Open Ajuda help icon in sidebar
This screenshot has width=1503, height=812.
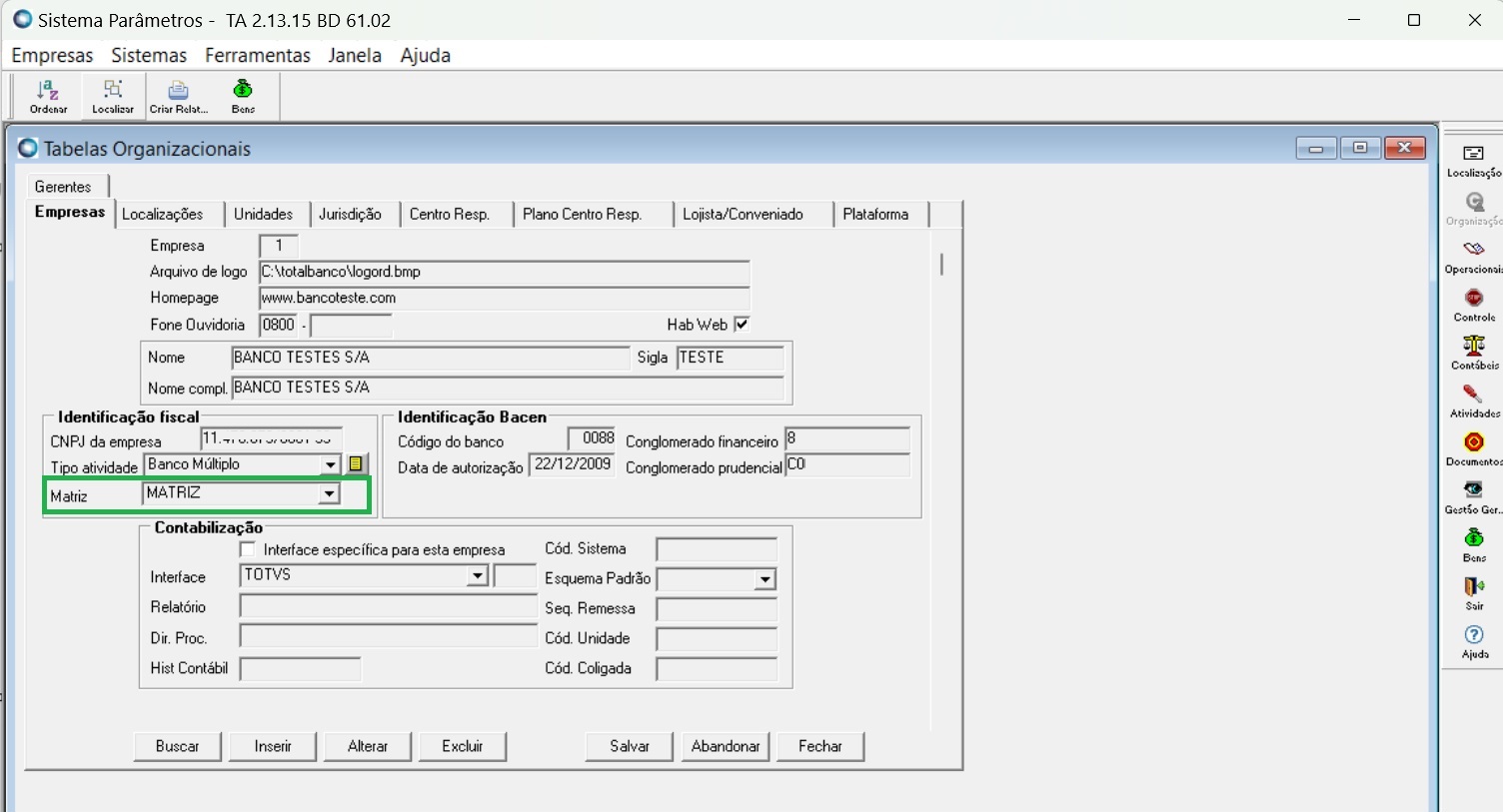[x=1474, y=641]
